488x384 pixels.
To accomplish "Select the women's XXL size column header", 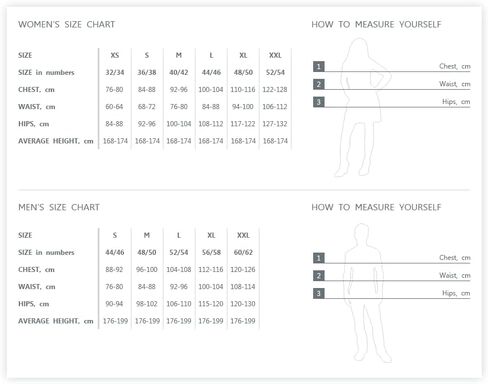I will coord(275,55).
